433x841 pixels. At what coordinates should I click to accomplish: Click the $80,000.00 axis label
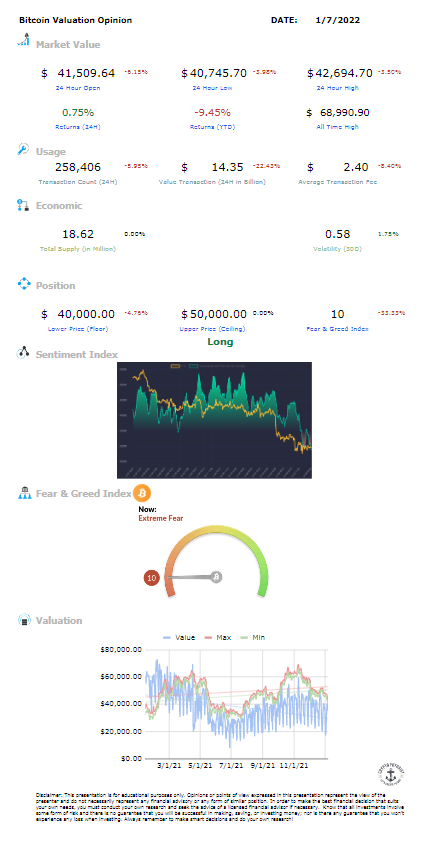coord(121,650)
